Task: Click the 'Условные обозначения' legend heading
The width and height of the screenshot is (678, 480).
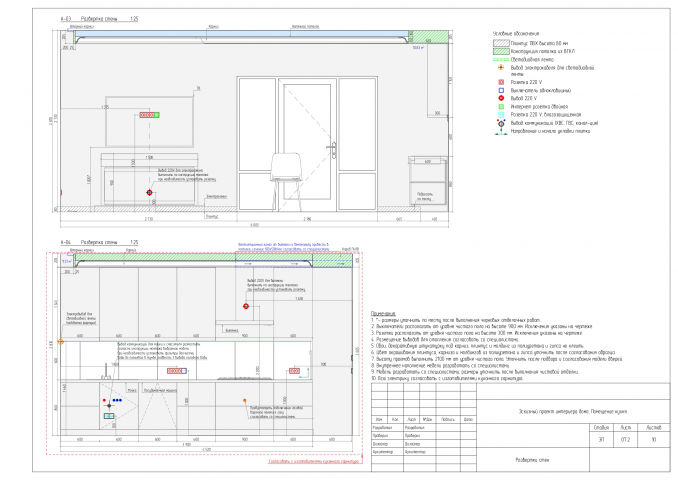Action: point(516,33)
